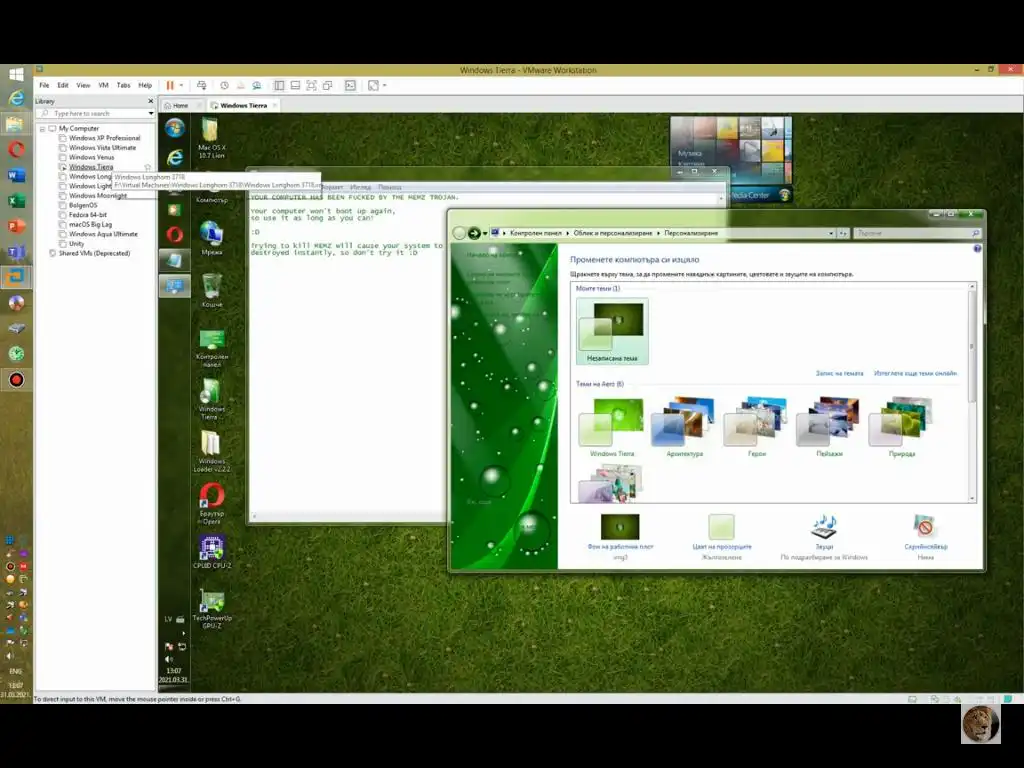
Task: Toggle the library sidebar view icon in toolbar
Action: 279,86
